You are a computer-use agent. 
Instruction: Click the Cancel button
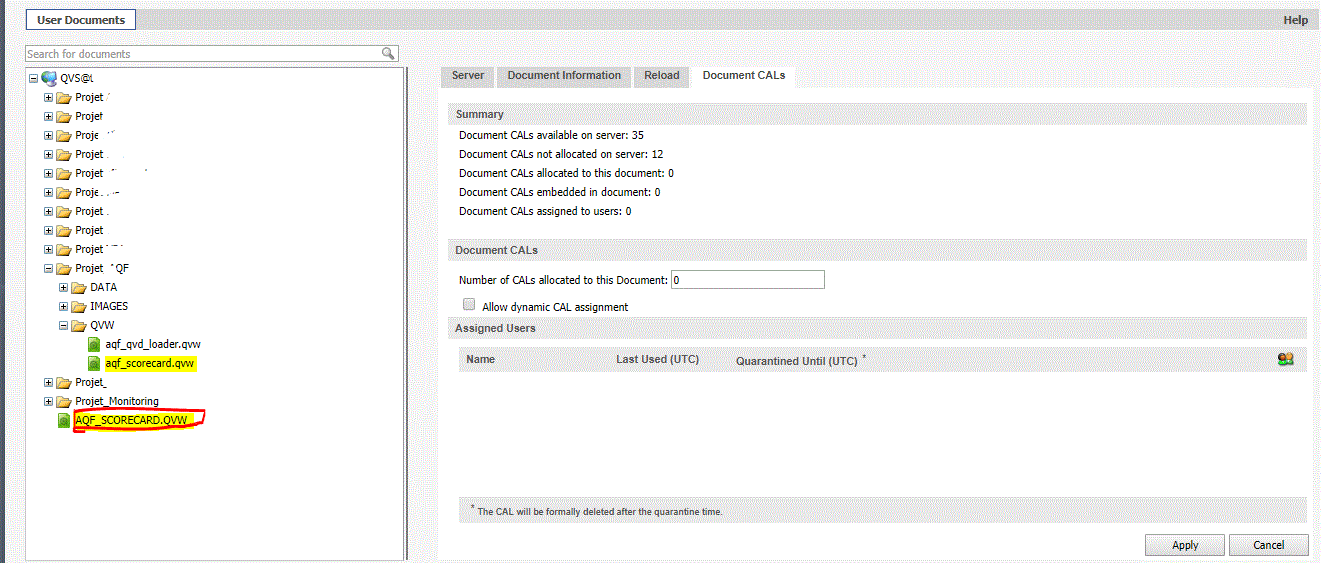click(x=1268, y=545)
